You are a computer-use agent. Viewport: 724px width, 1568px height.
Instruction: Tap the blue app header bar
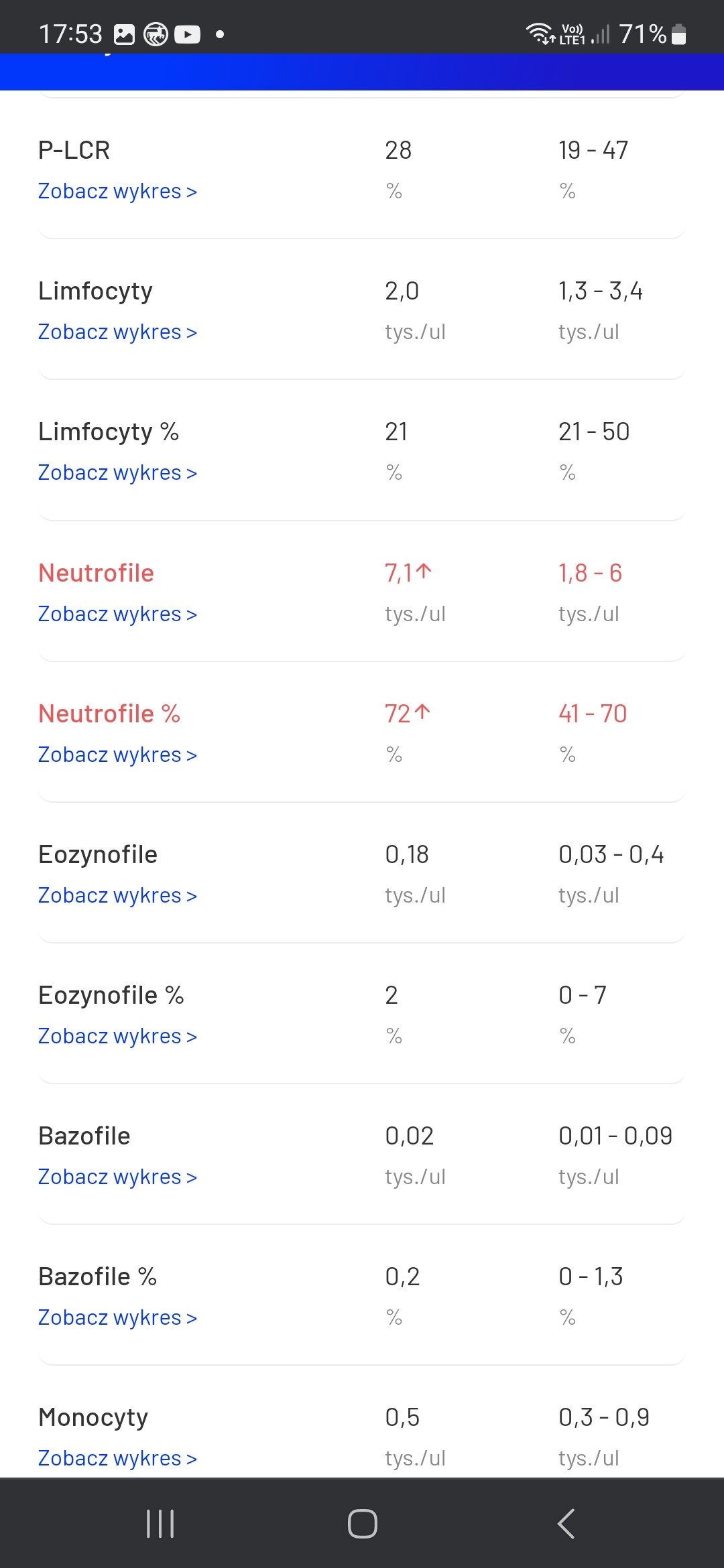362,72
